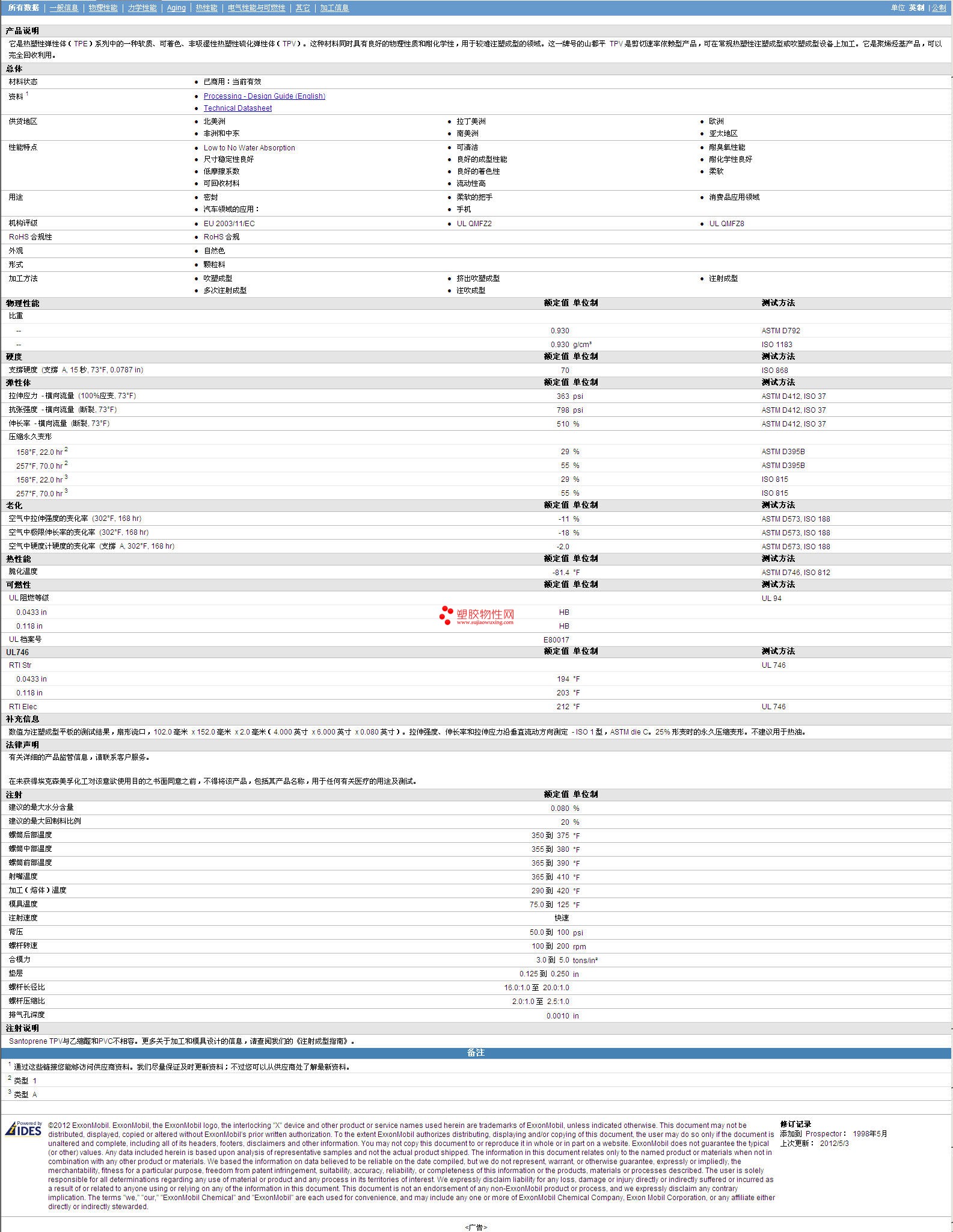The image size is (953, 1232).
Task: Click the 注射说明 section header
Action: (22, 1029)
